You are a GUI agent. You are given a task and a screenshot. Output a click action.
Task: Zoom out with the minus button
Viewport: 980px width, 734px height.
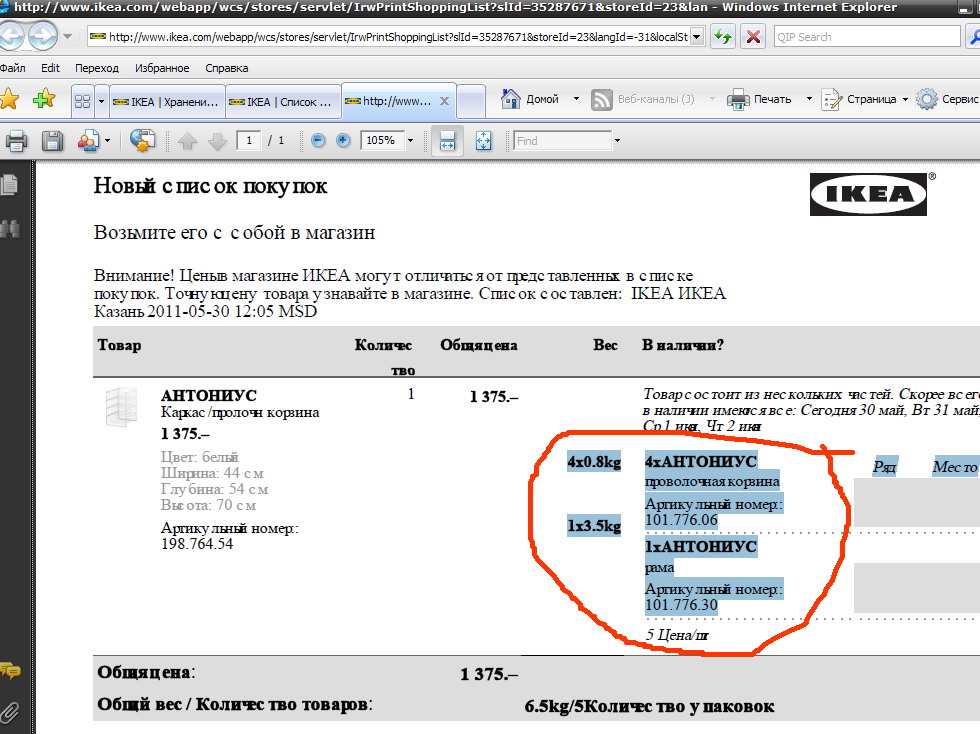[318, 141]
